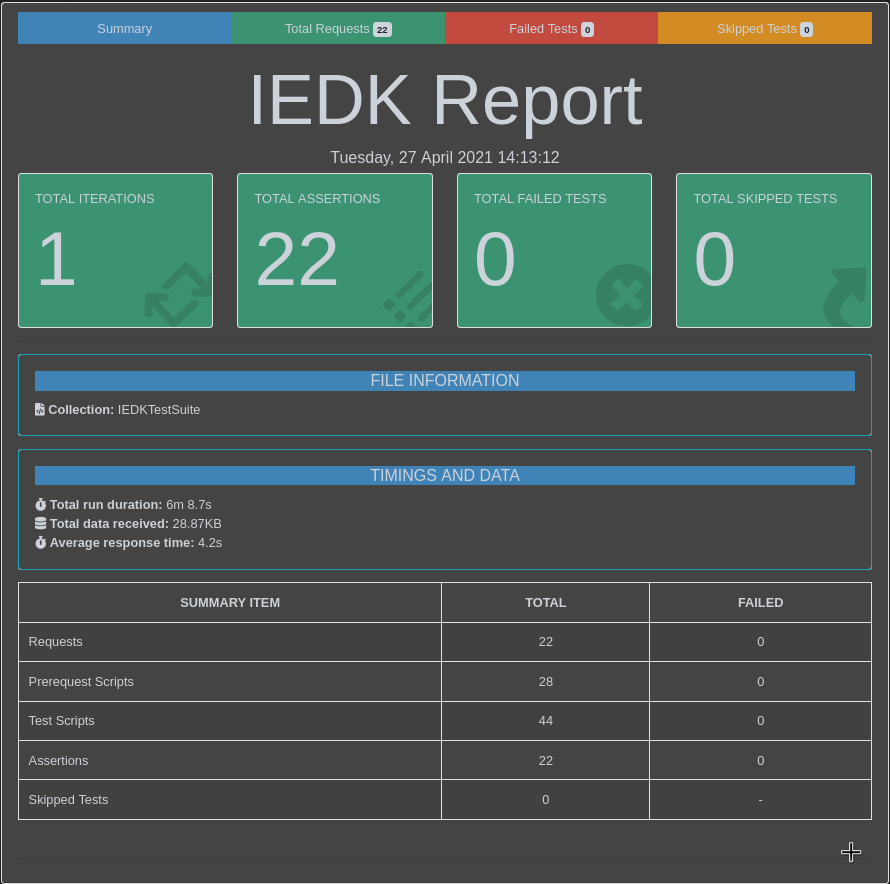Click the stopwatch icon beside Average response time
The height and width of the screenshot is (884, 890).
[x=40, y=542]
